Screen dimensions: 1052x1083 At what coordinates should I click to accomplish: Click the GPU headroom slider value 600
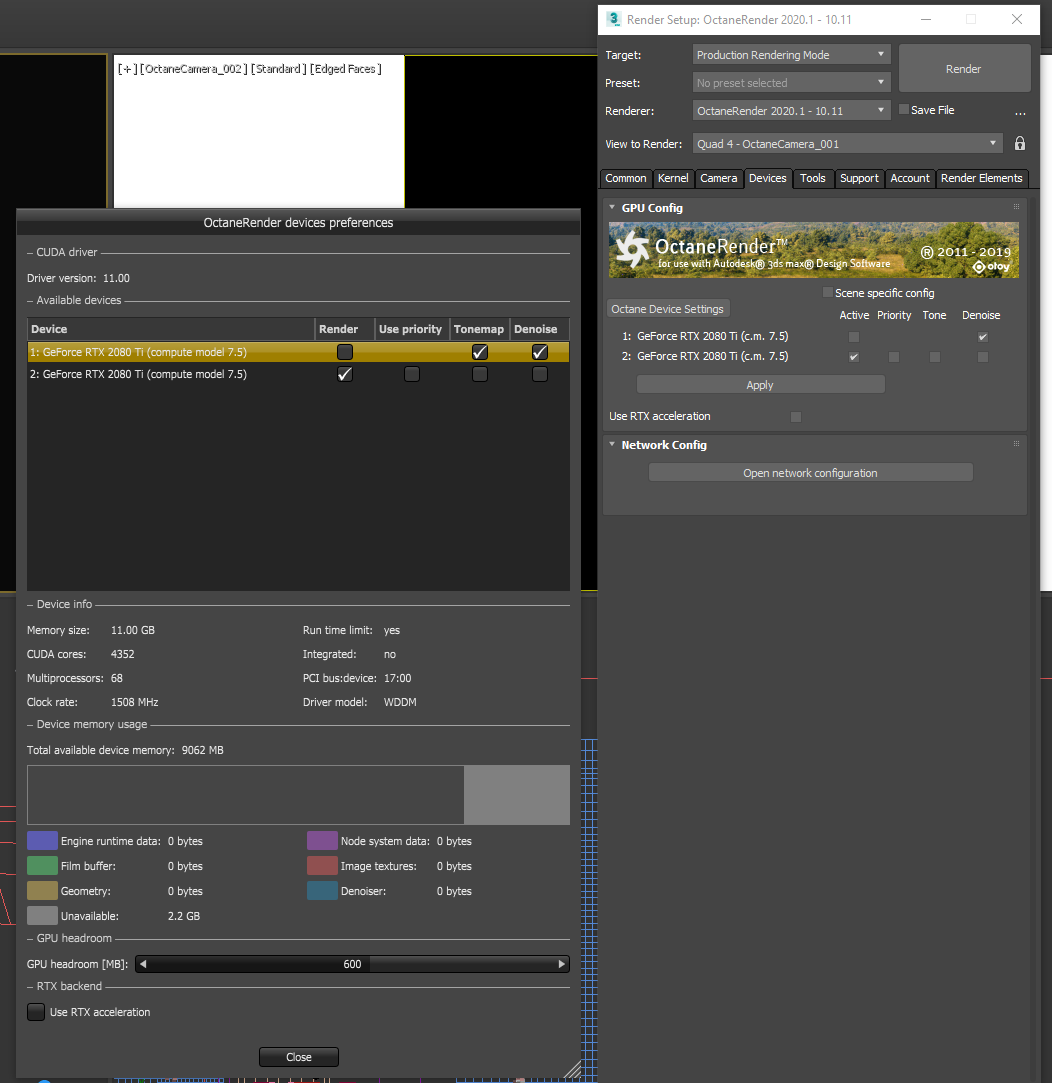coord(352,964)
